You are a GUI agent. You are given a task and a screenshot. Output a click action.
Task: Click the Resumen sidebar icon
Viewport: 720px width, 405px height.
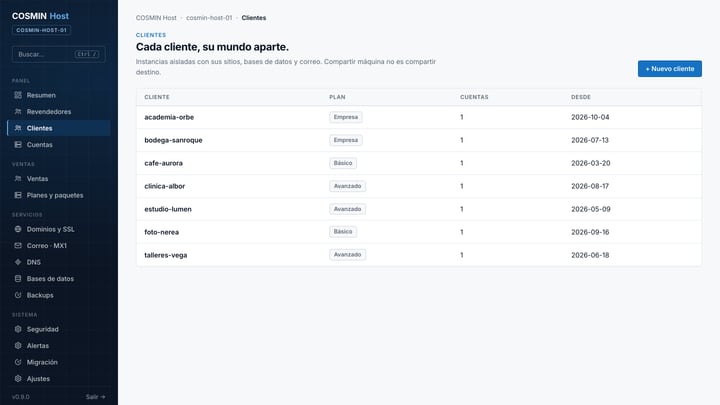coord(18,95)
